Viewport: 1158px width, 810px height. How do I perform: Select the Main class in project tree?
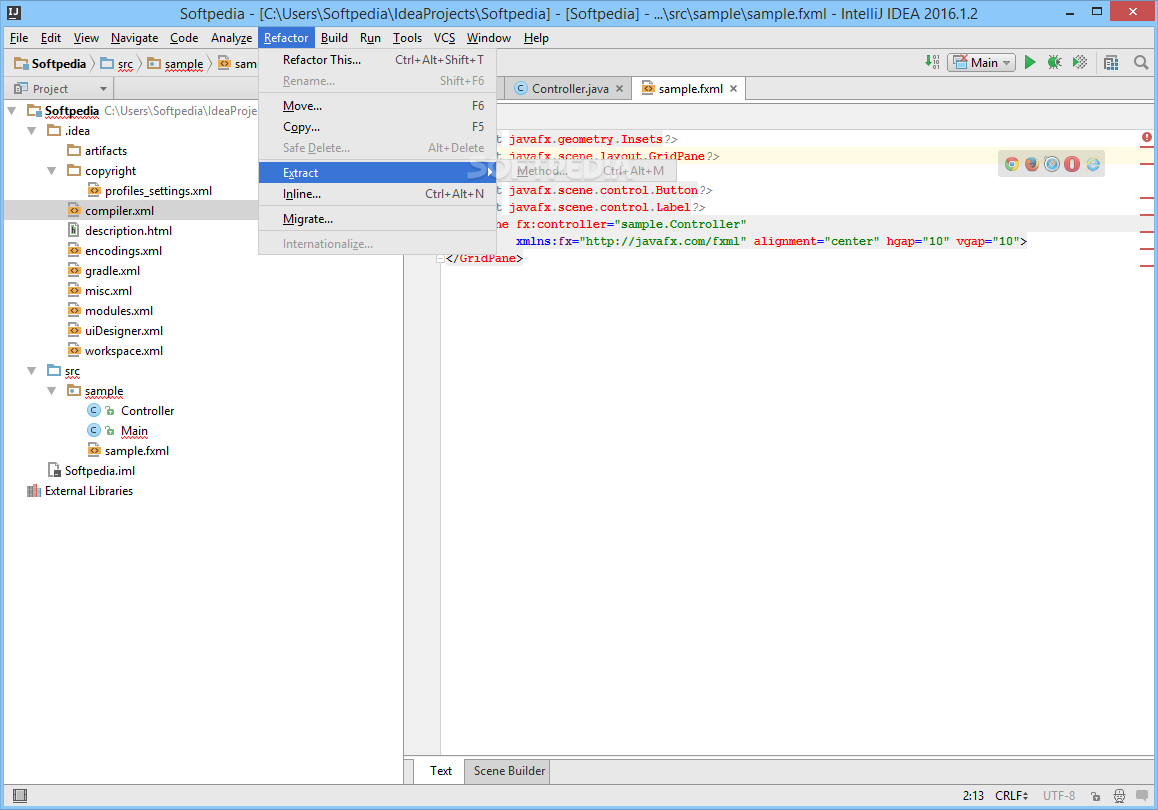click(134, 430)
